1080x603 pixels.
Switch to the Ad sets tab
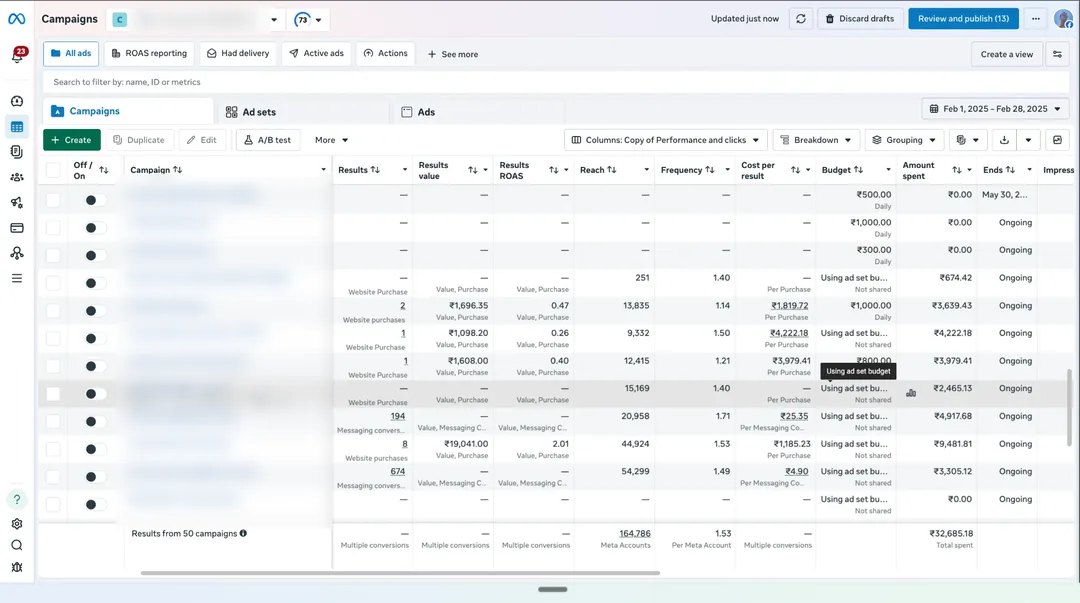tap(304, 112)
